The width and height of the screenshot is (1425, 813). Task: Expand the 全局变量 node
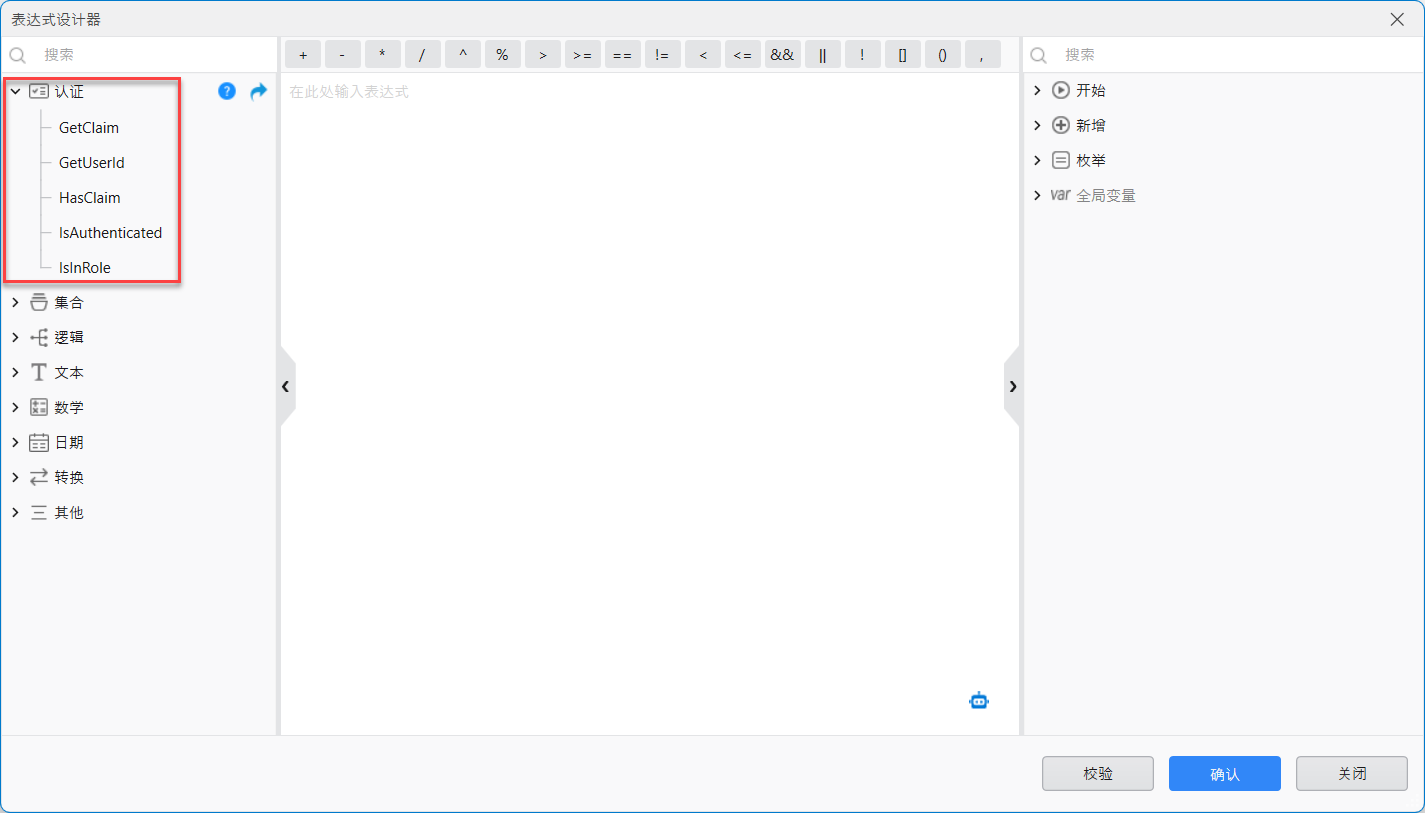1037,195
